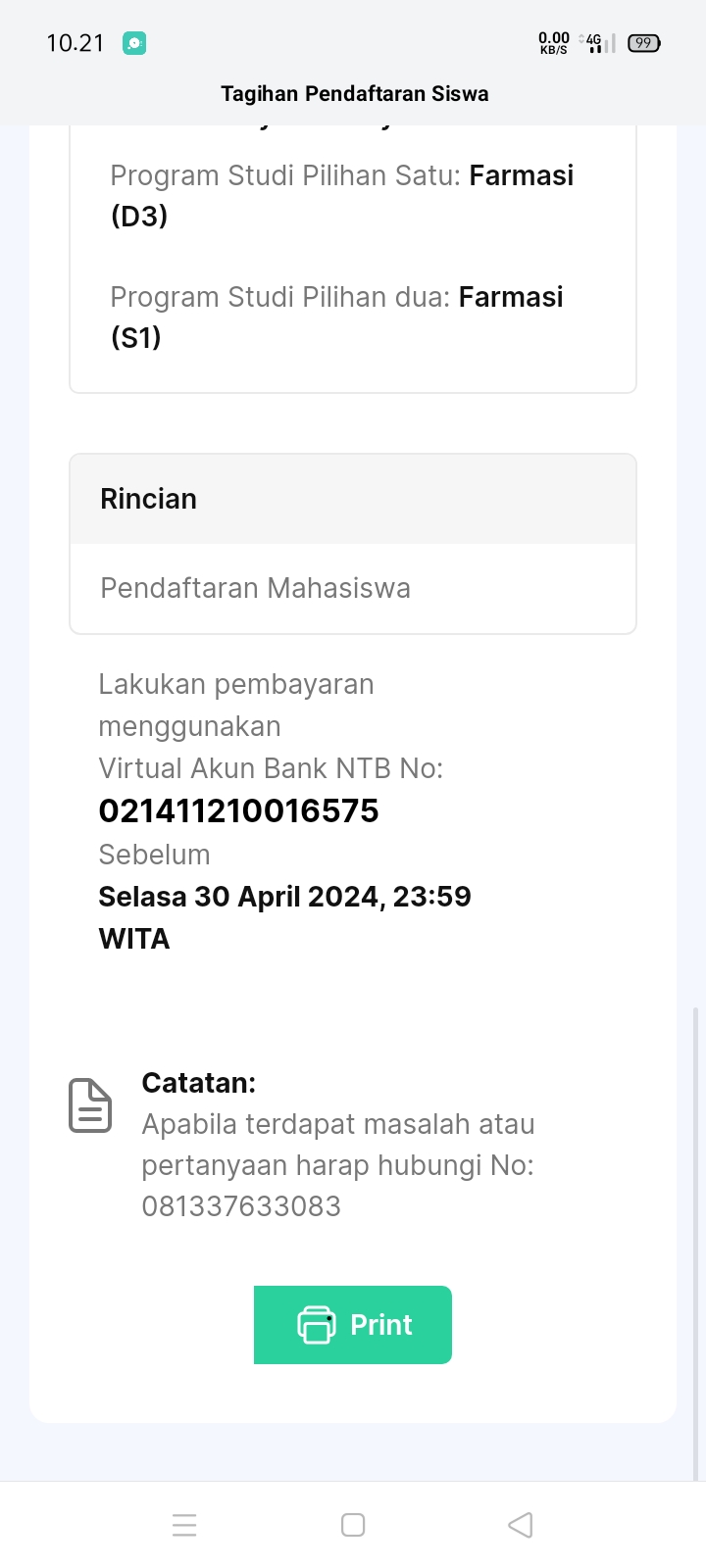Open recent apps via three-line nav icon
Viewport: 706px width, 1568px height.
tap(184, 1525)
